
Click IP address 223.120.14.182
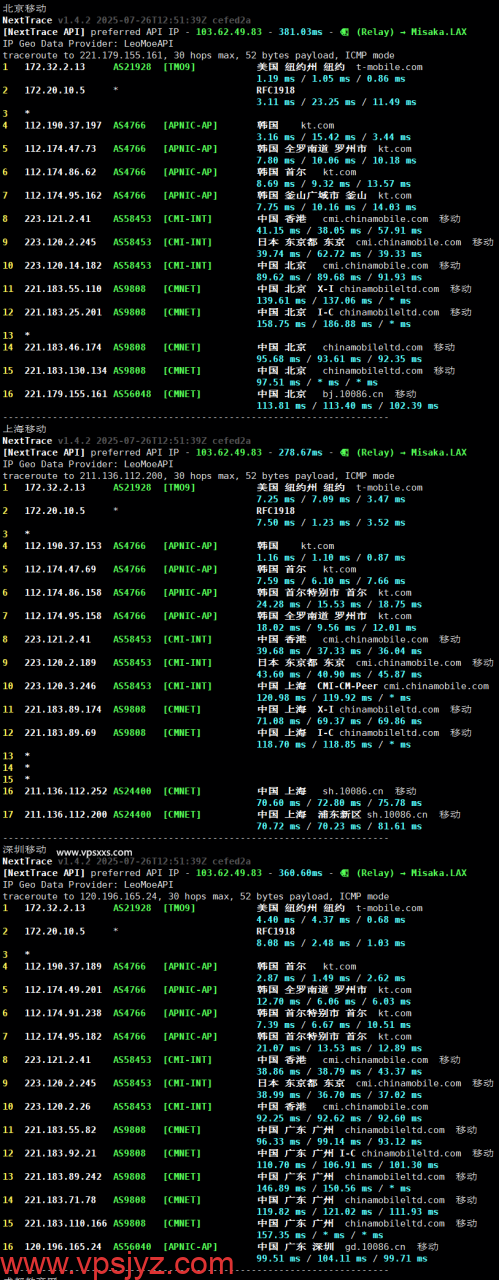point(63,265)
